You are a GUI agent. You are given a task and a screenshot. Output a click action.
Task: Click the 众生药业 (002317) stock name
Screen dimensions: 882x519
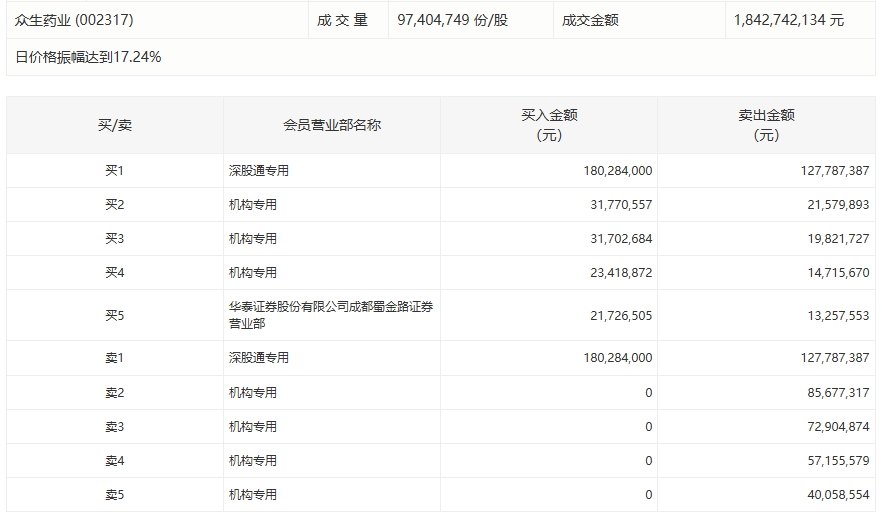75,20
